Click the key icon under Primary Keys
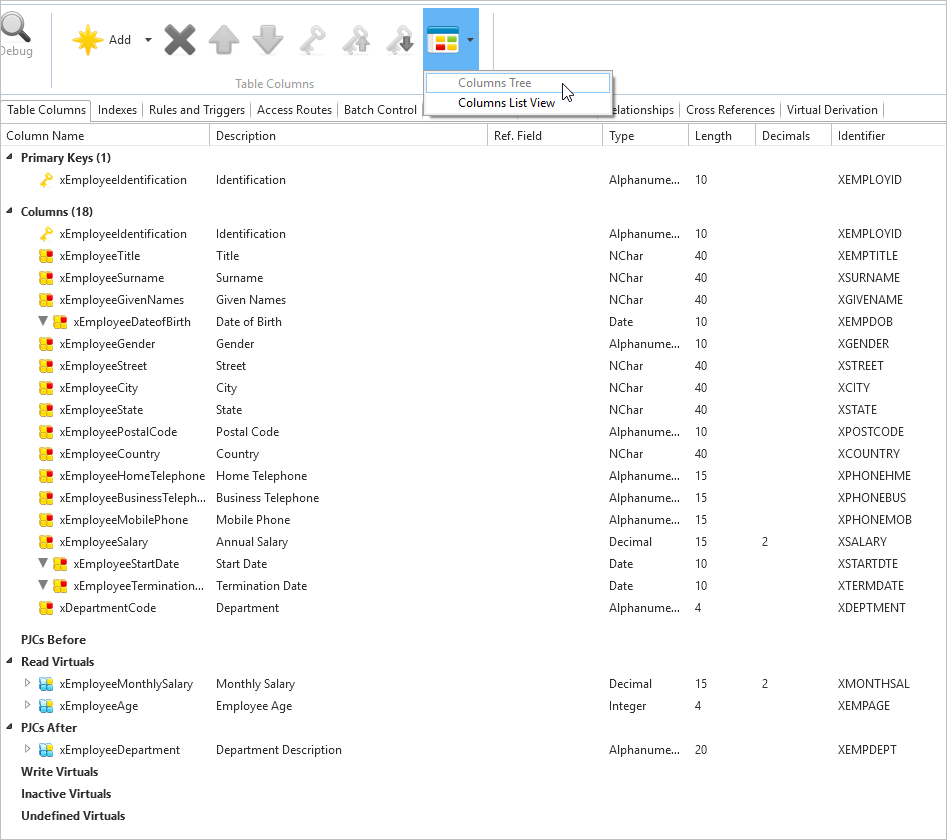The height and width of the screenshot is (840, 947). pyautogui.click(x=46, y=180)
